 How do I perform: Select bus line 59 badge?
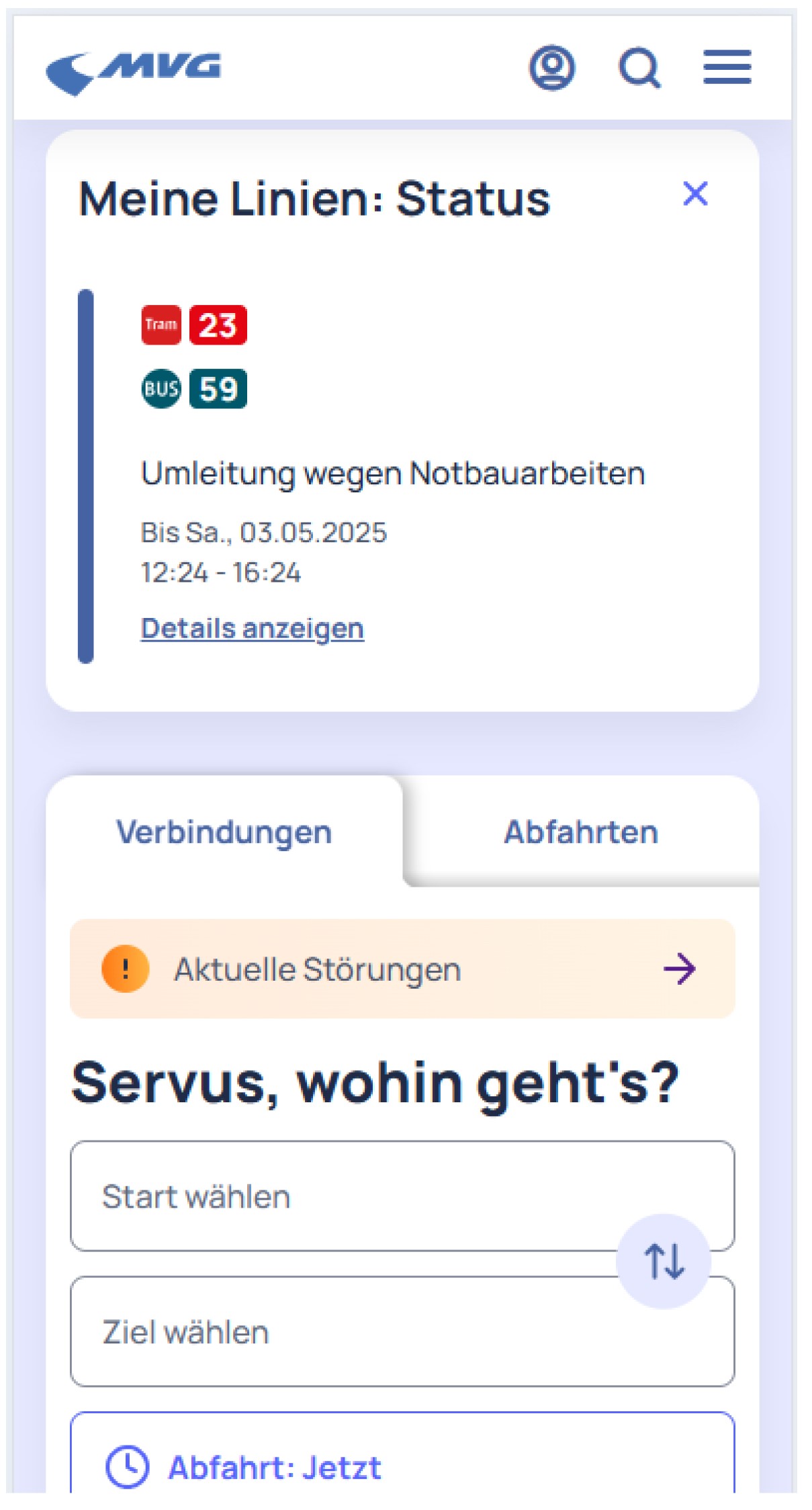tap(218, 389)
